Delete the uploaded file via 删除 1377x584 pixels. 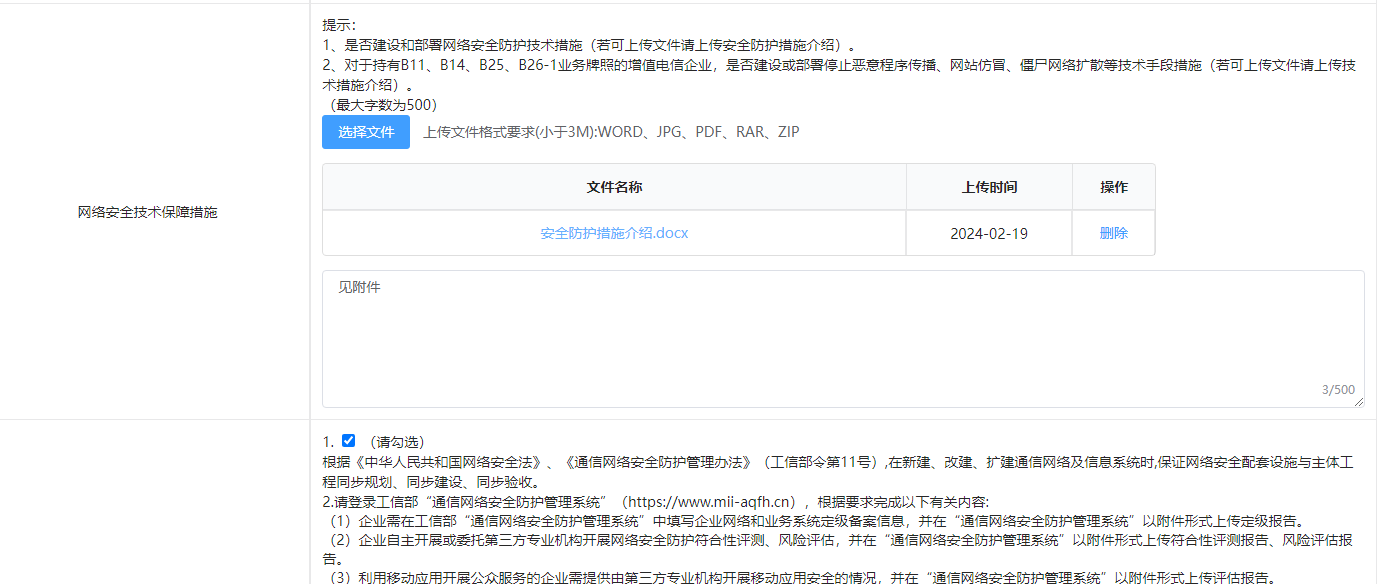coord(1114,233)
